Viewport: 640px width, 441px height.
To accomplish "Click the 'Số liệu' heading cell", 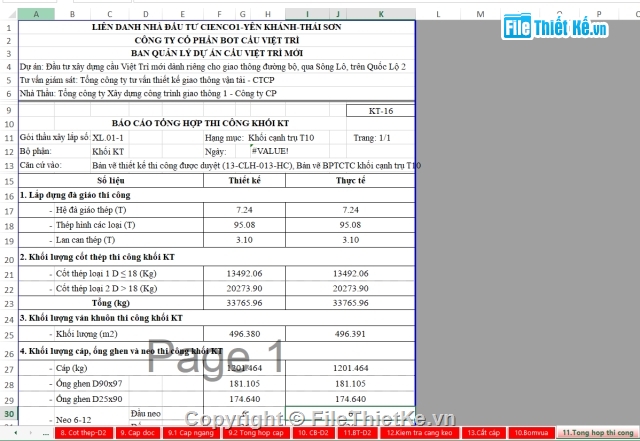I will point(111,180).
